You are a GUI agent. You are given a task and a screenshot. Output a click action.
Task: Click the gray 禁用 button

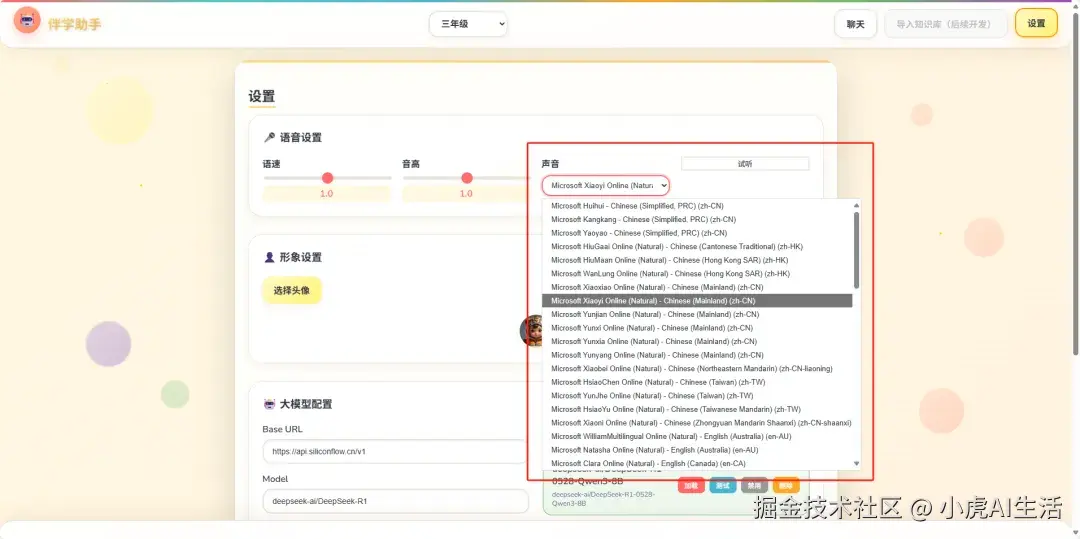[754, 485]
